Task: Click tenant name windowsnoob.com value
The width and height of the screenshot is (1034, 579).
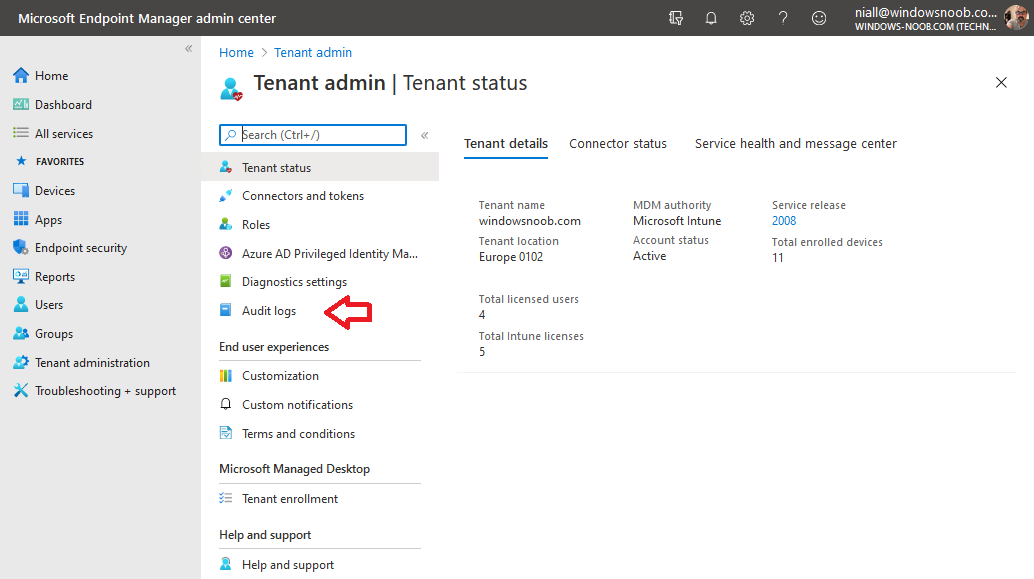Action: coord(530,221)
